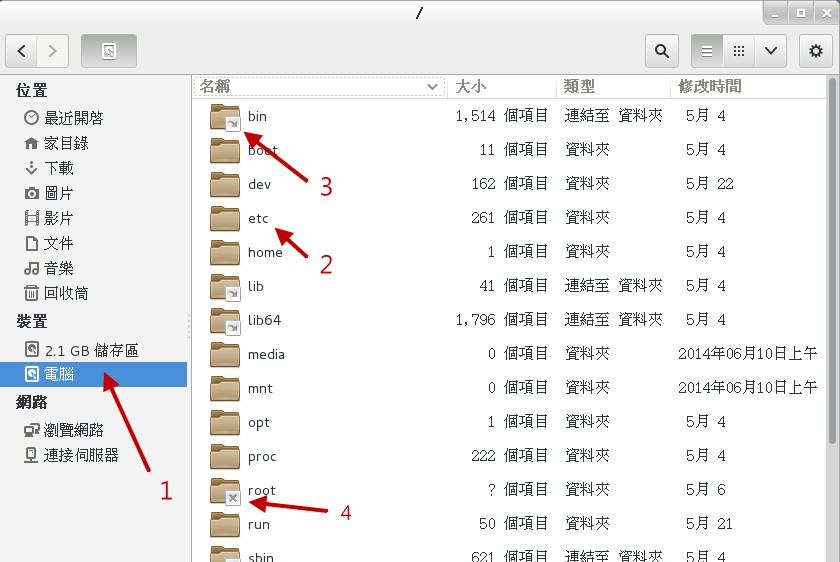Switch to icon grid view mode

coord(738,51)
